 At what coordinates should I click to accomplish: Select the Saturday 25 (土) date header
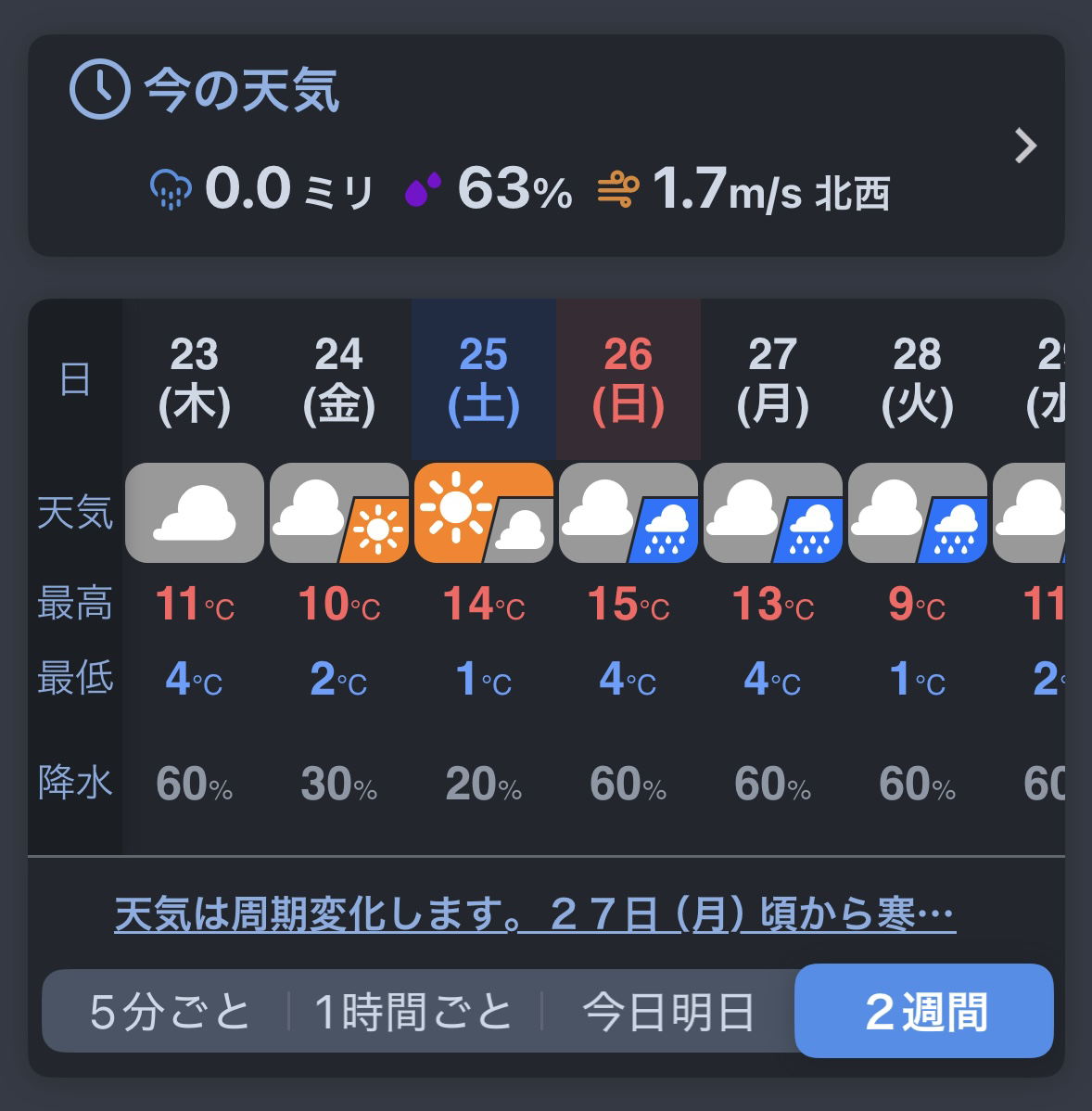pos(483,379)
